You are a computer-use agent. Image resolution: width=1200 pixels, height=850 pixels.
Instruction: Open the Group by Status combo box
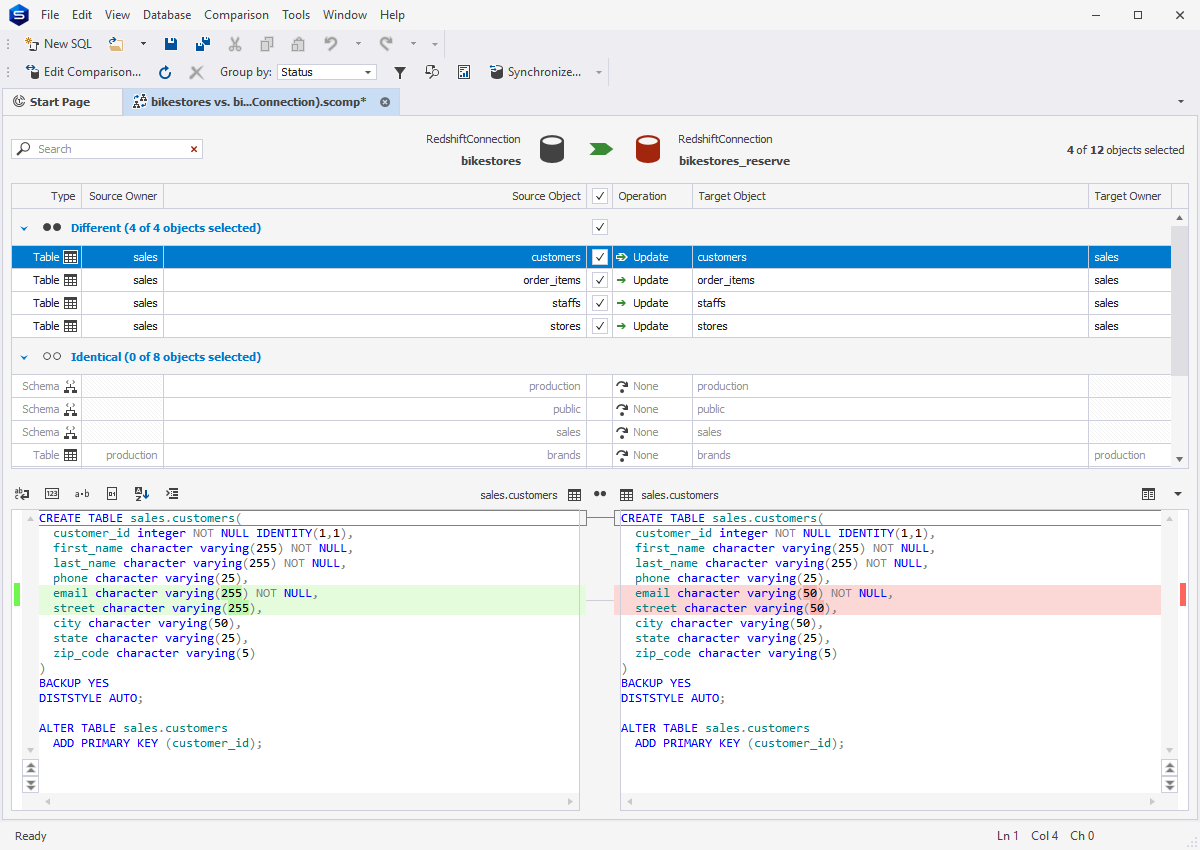click(x=327, y=72)
